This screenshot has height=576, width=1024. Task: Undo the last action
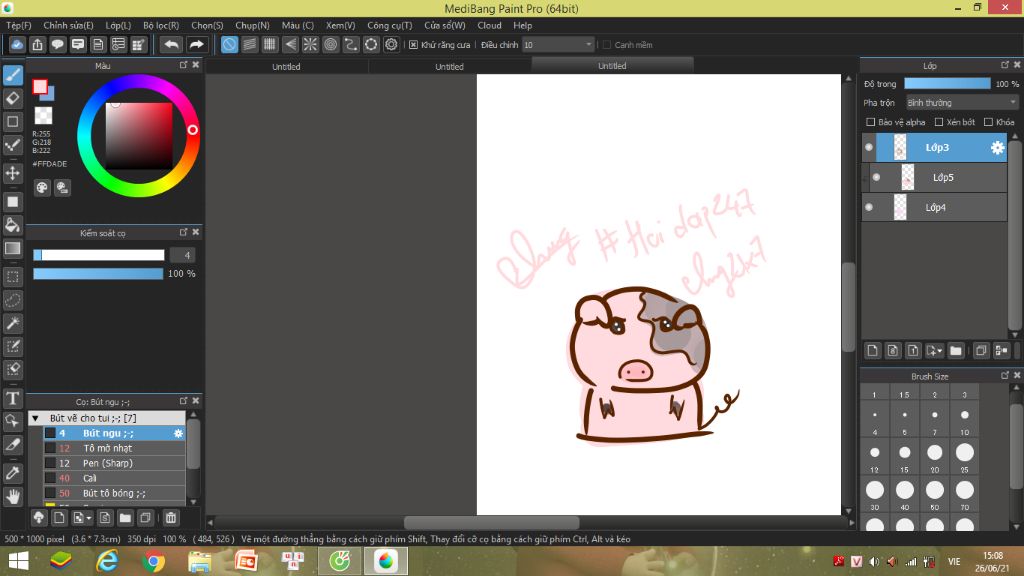click(171, 44)
